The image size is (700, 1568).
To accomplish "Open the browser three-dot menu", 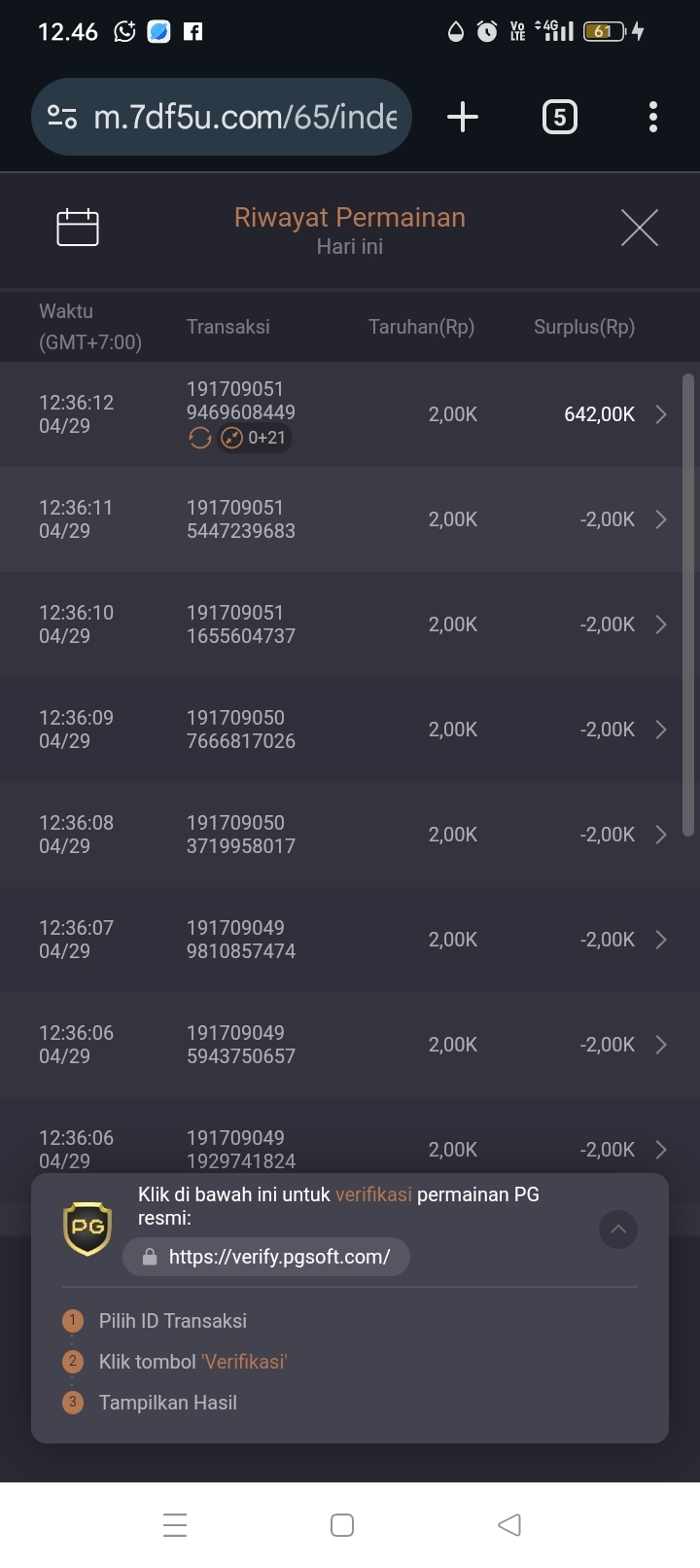I will [653, 118].
